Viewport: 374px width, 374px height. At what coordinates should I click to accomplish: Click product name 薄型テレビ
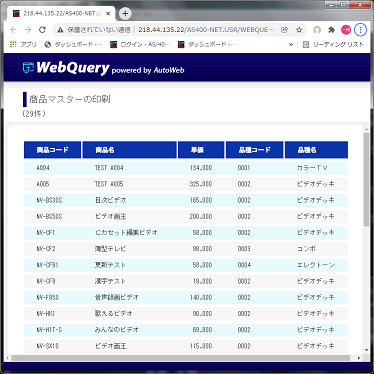[110, 249]
